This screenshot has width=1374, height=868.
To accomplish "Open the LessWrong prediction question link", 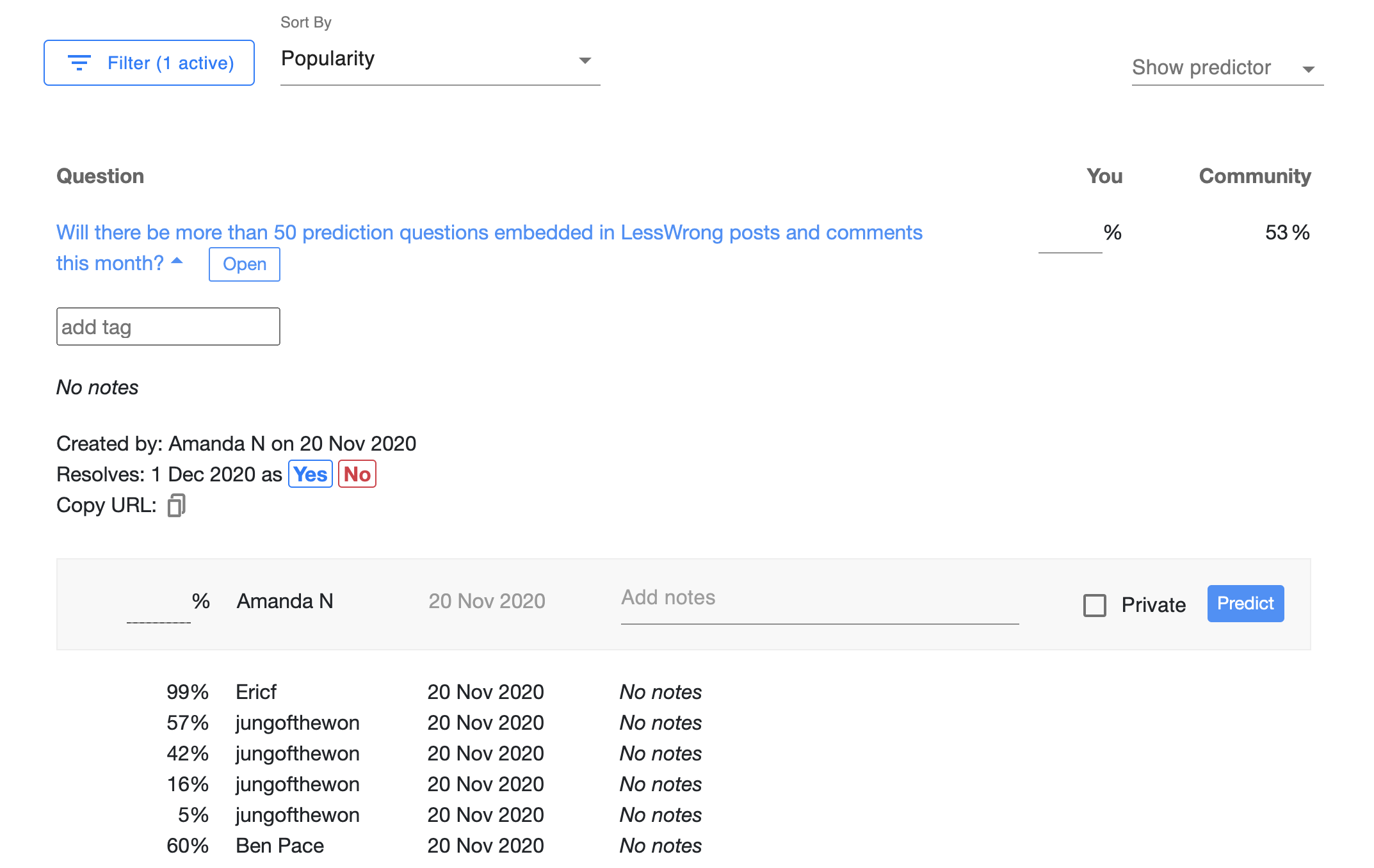I will [489, 232].
